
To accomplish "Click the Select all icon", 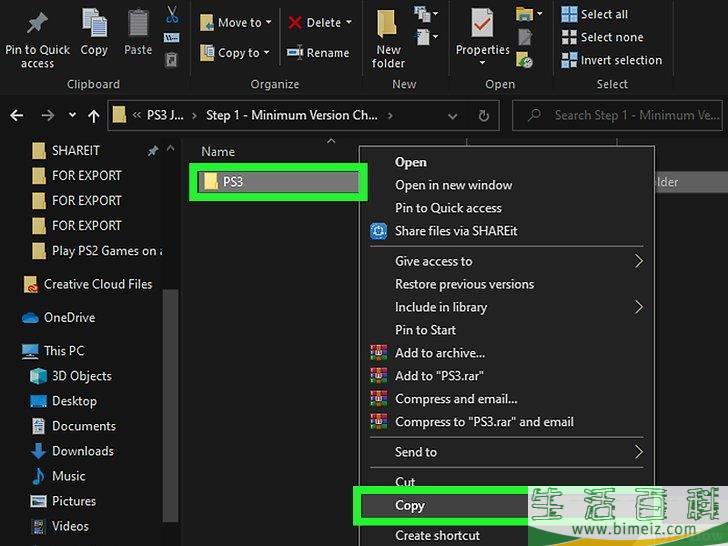I will [x=569, y=14].
